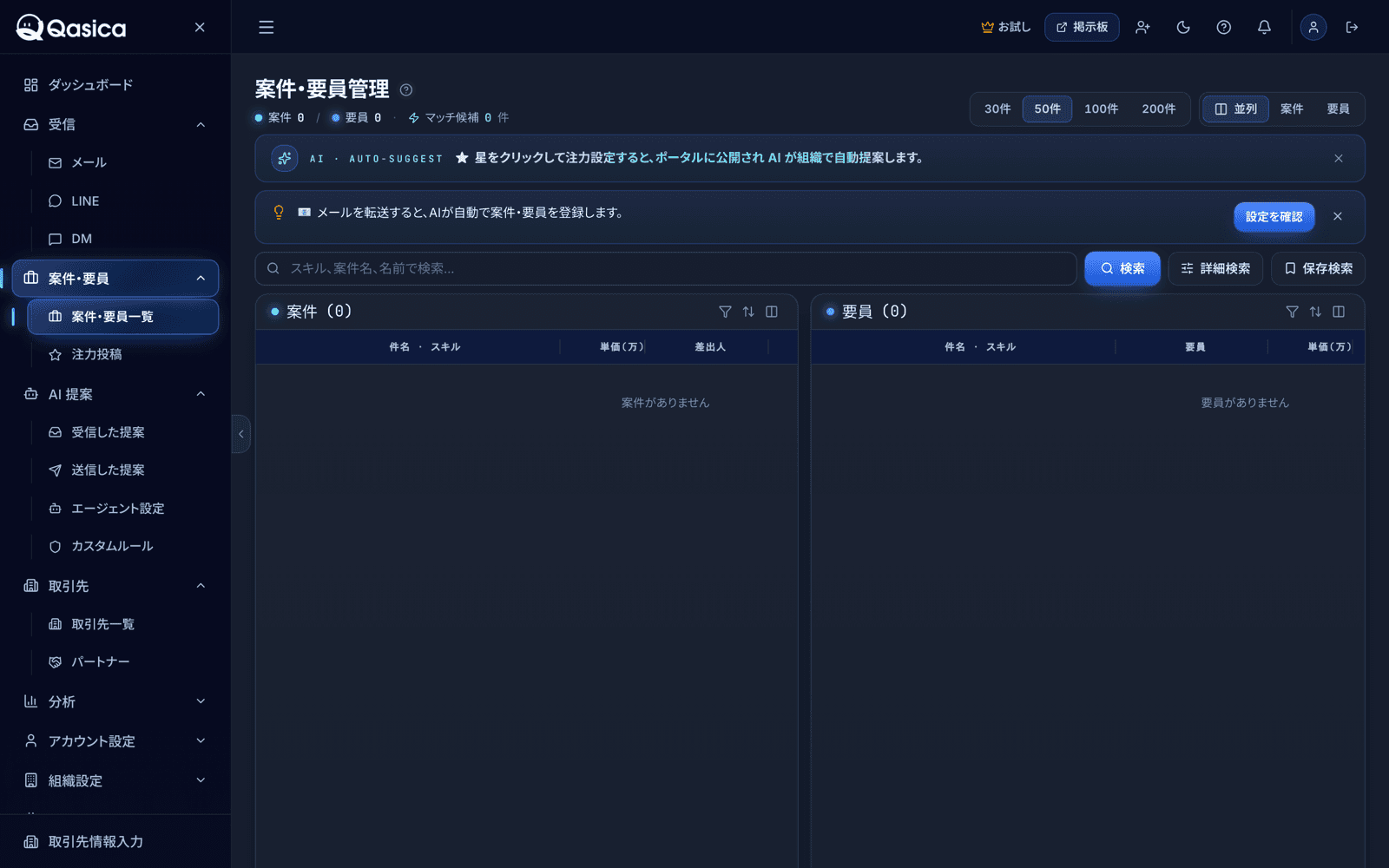
Task: Click 設定を確認 button
Action: coord(1274,217)
